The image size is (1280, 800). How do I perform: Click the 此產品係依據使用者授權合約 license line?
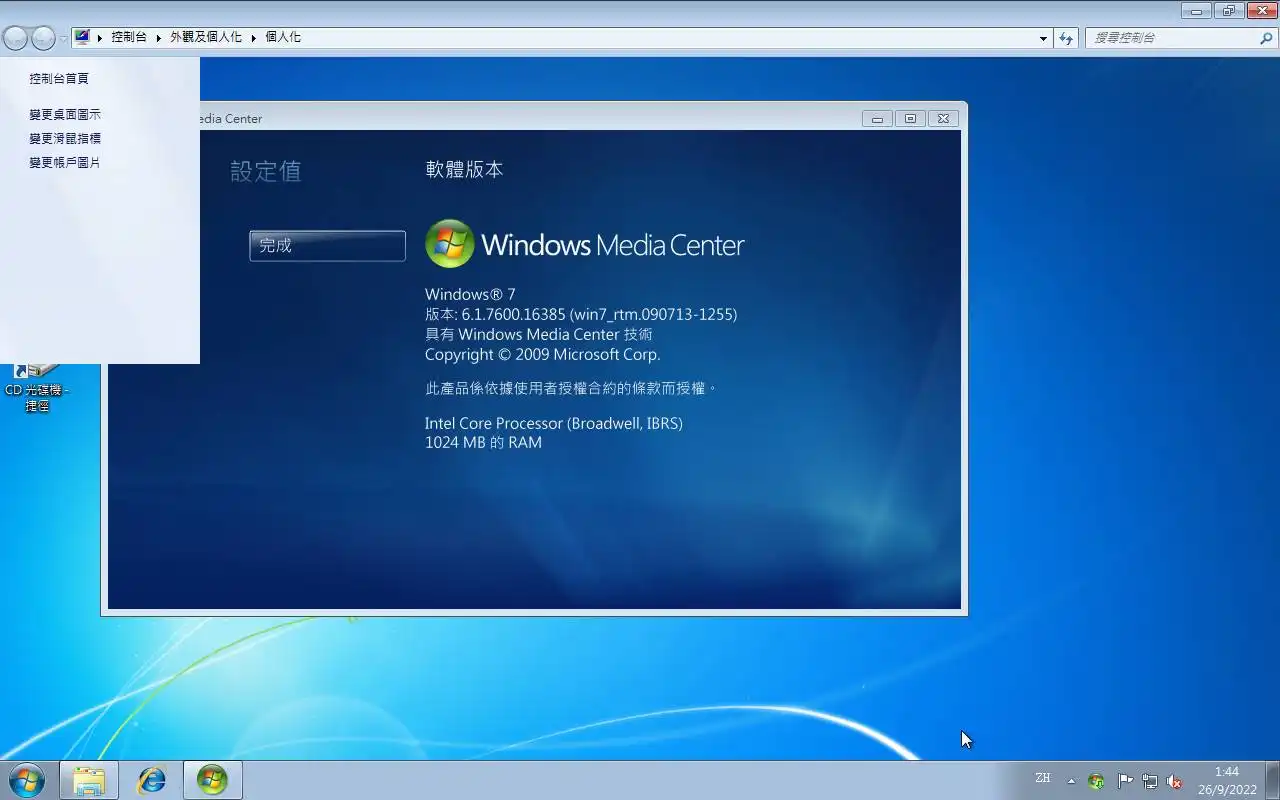[571, 388]
